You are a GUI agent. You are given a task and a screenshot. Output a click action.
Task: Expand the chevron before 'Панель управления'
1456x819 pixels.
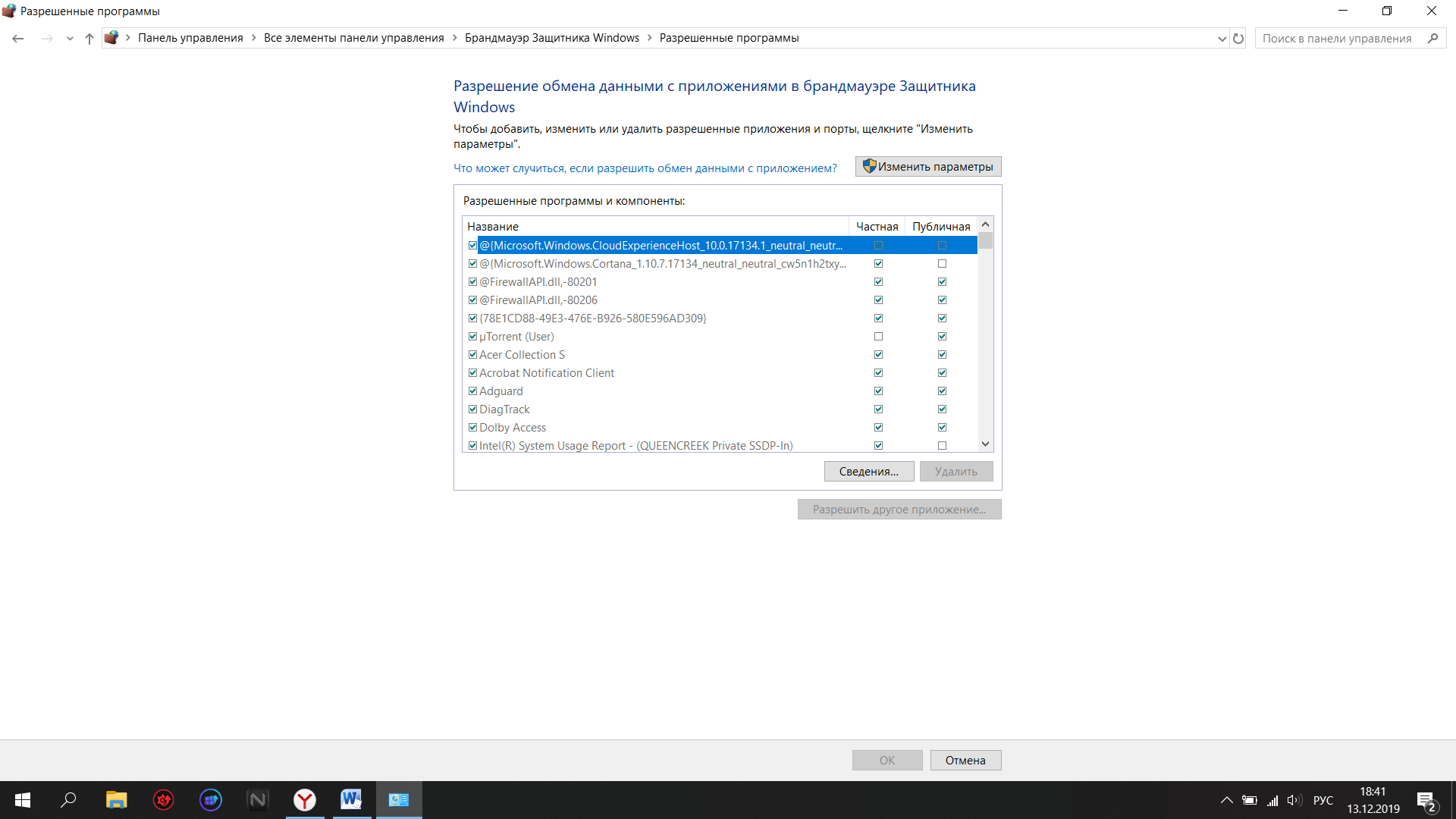(x=128, y=38)
